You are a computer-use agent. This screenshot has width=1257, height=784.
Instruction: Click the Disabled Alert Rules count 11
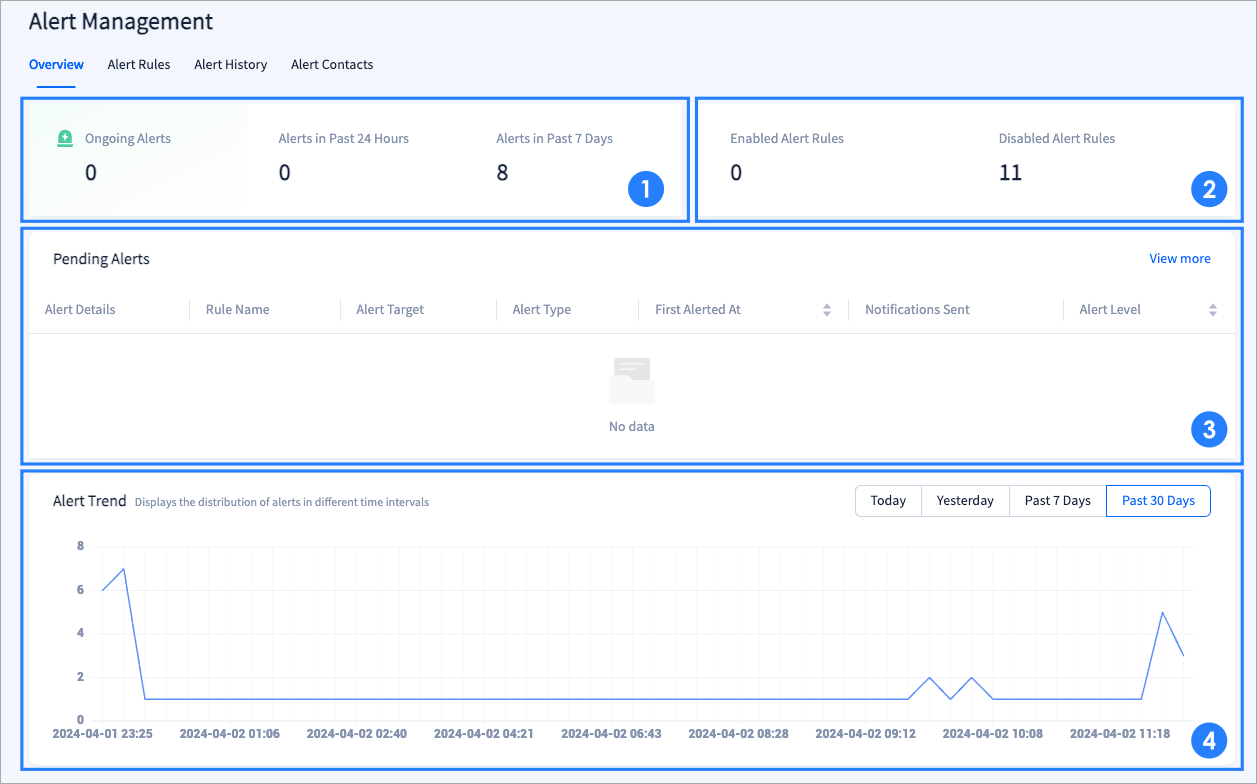[x=1010, y=173]
